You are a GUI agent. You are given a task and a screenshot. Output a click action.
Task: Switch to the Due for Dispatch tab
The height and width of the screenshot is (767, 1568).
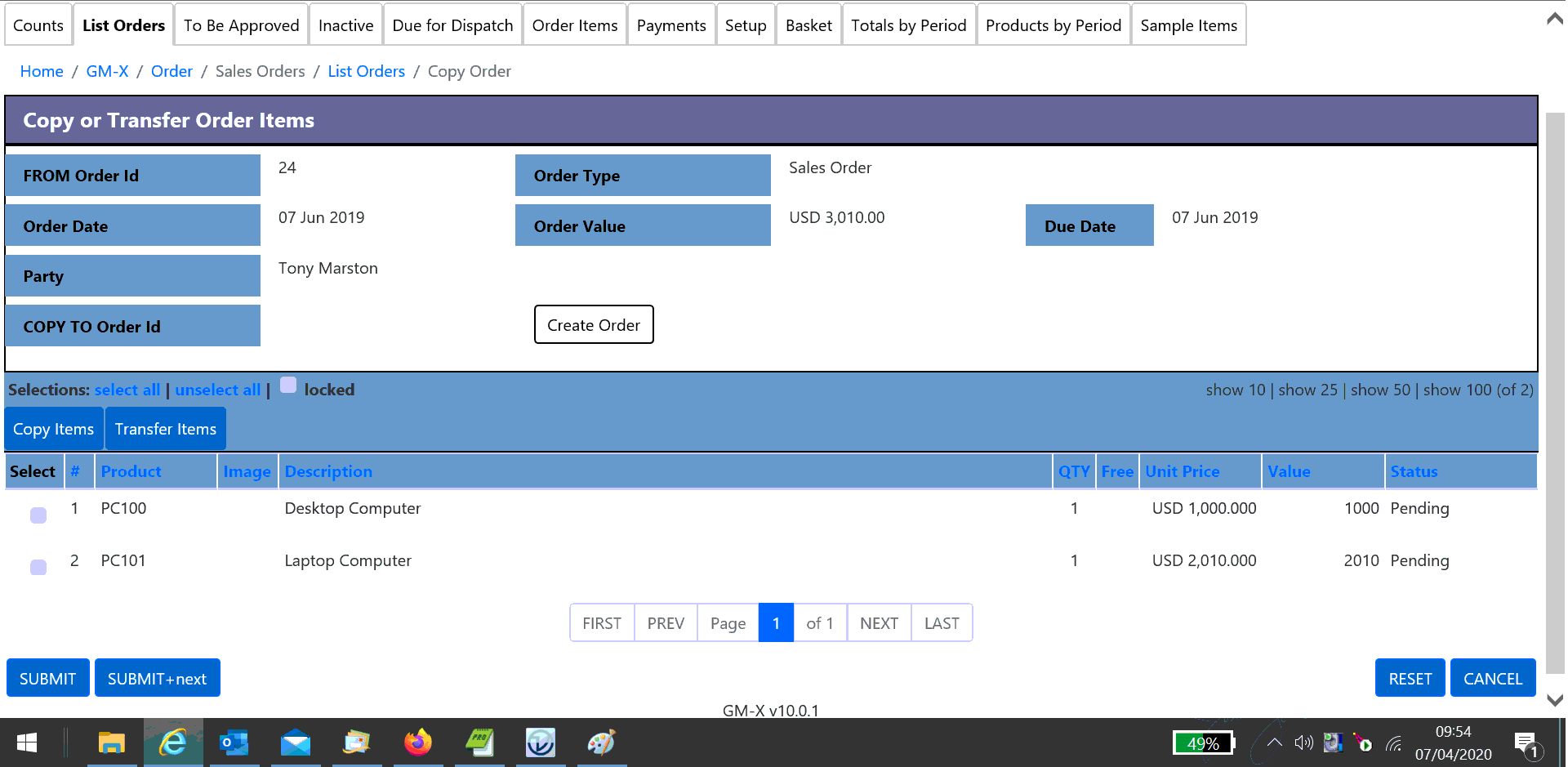pyautogui.click(x=452, y=25)
